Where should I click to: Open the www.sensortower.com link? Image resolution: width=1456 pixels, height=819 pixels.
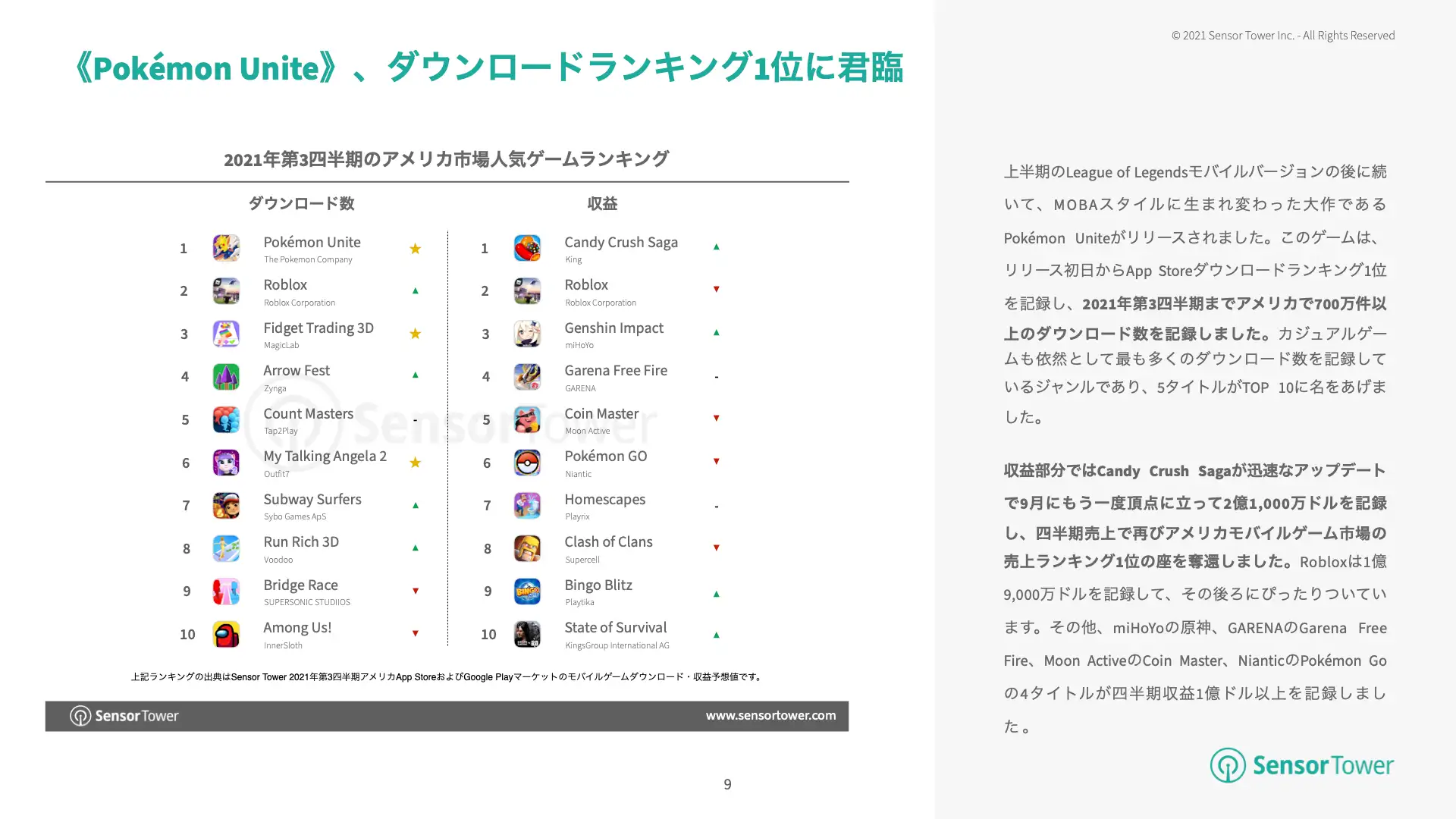(x=770, y=715)
